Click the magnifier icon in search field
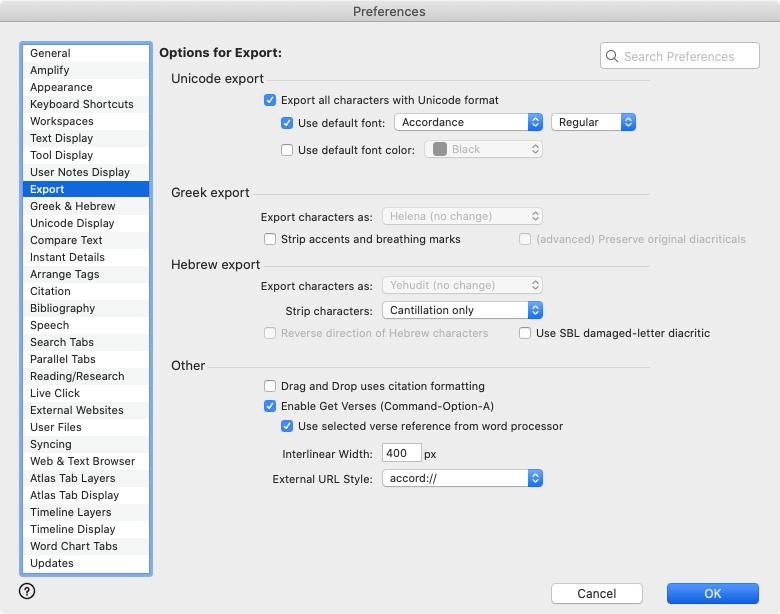This screenshot has width=780, height=614. [612, 57]
